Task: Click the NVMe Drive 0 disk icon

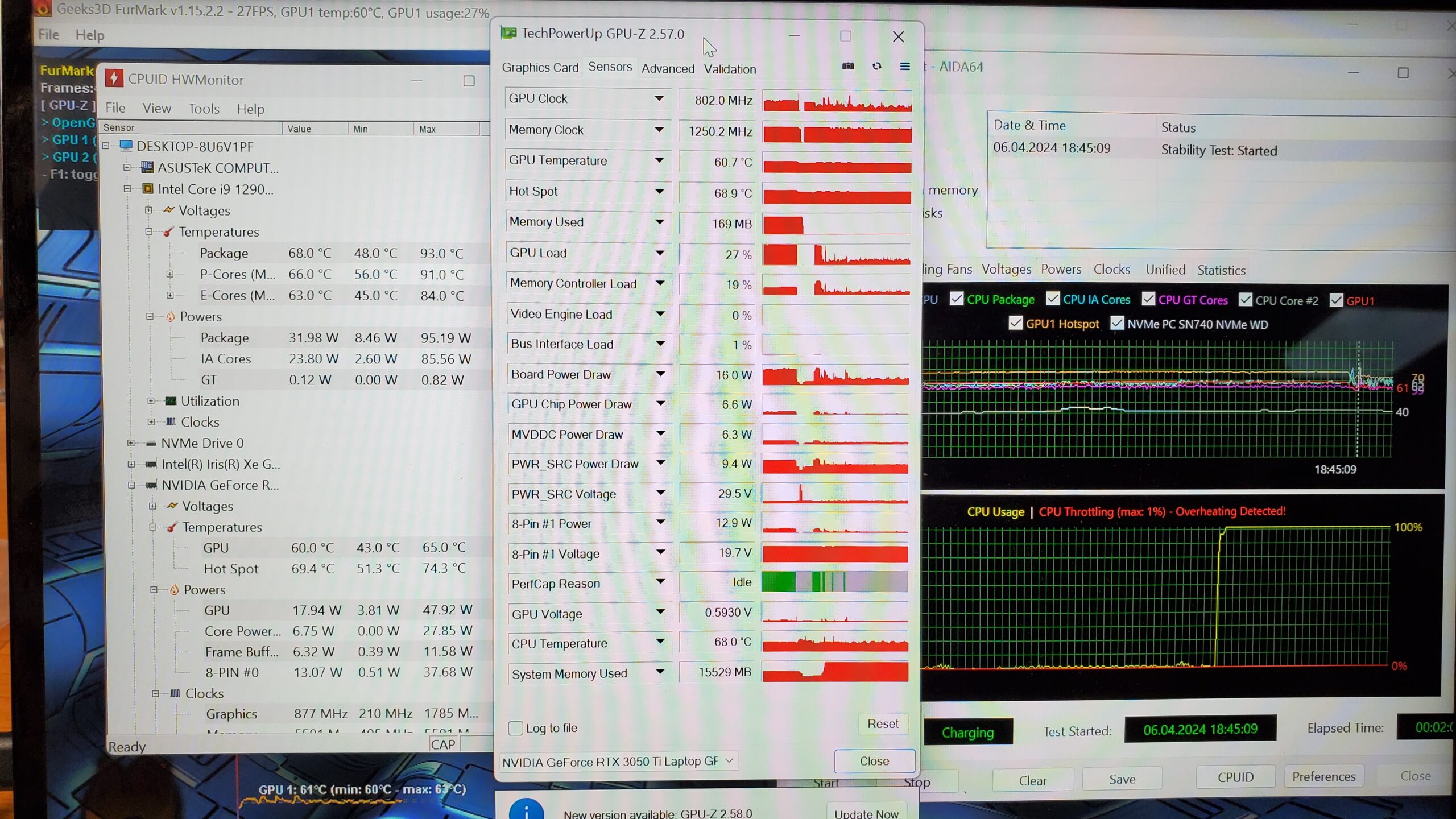Action: click(x=151, y=443)
